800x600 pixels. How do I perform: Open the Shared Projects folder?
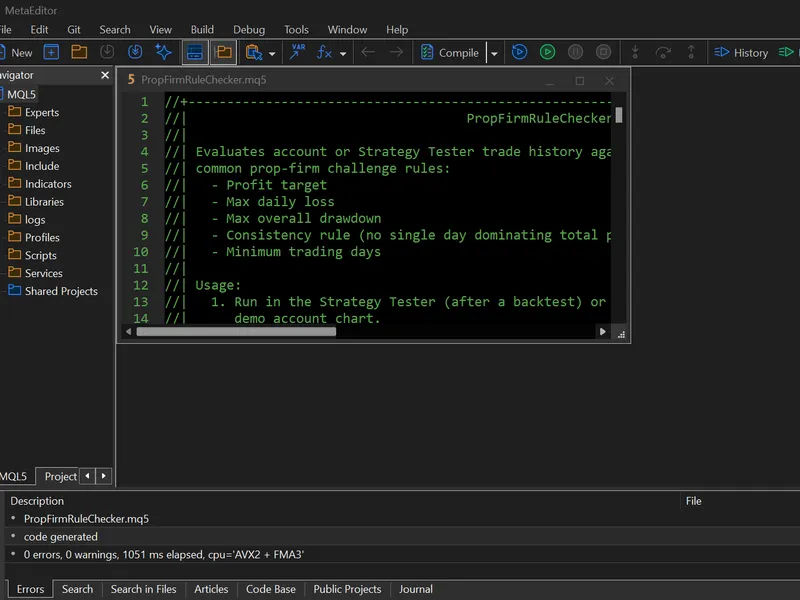(x=61, y=291)
